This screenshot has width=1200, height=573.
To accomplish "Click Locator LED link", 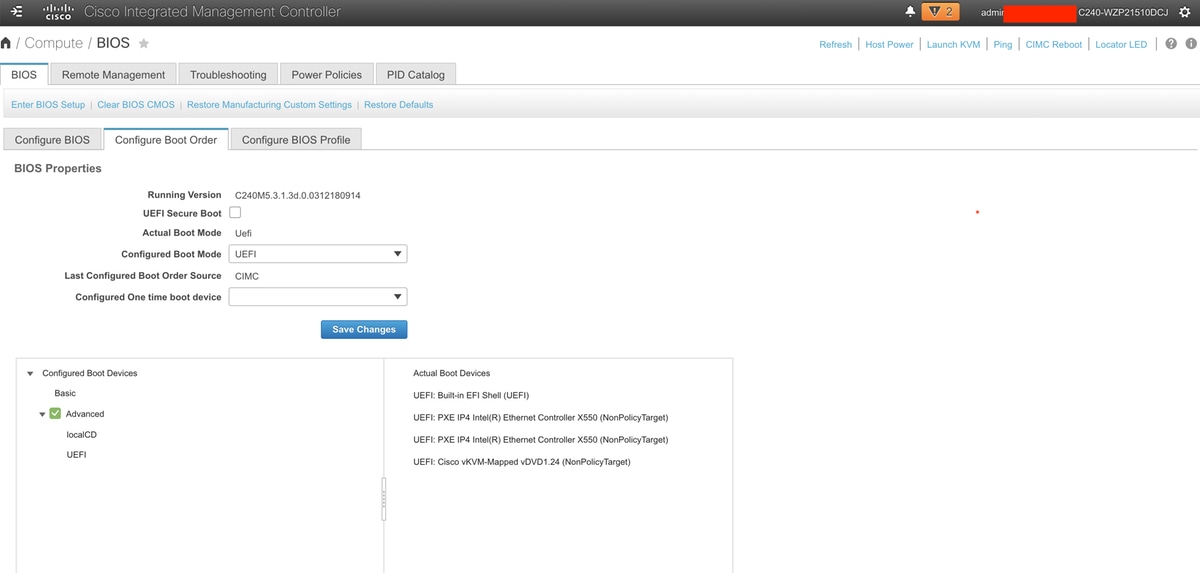I will coord(1121,44).
